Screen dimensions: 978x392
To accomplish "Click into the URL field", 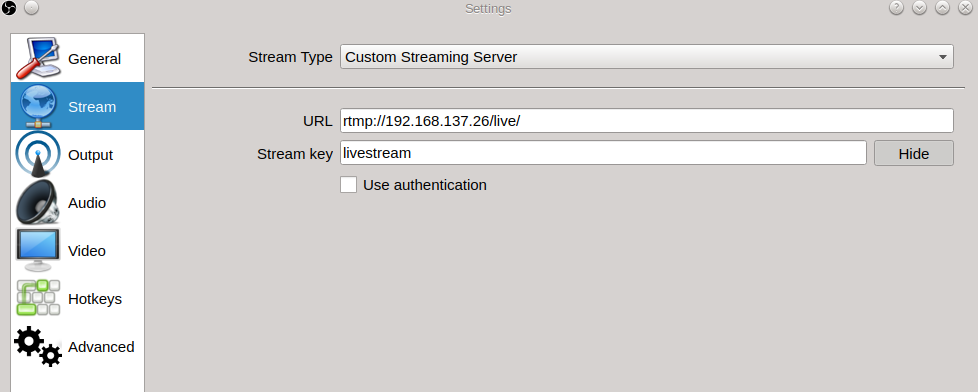I will (x=647, y=120).
